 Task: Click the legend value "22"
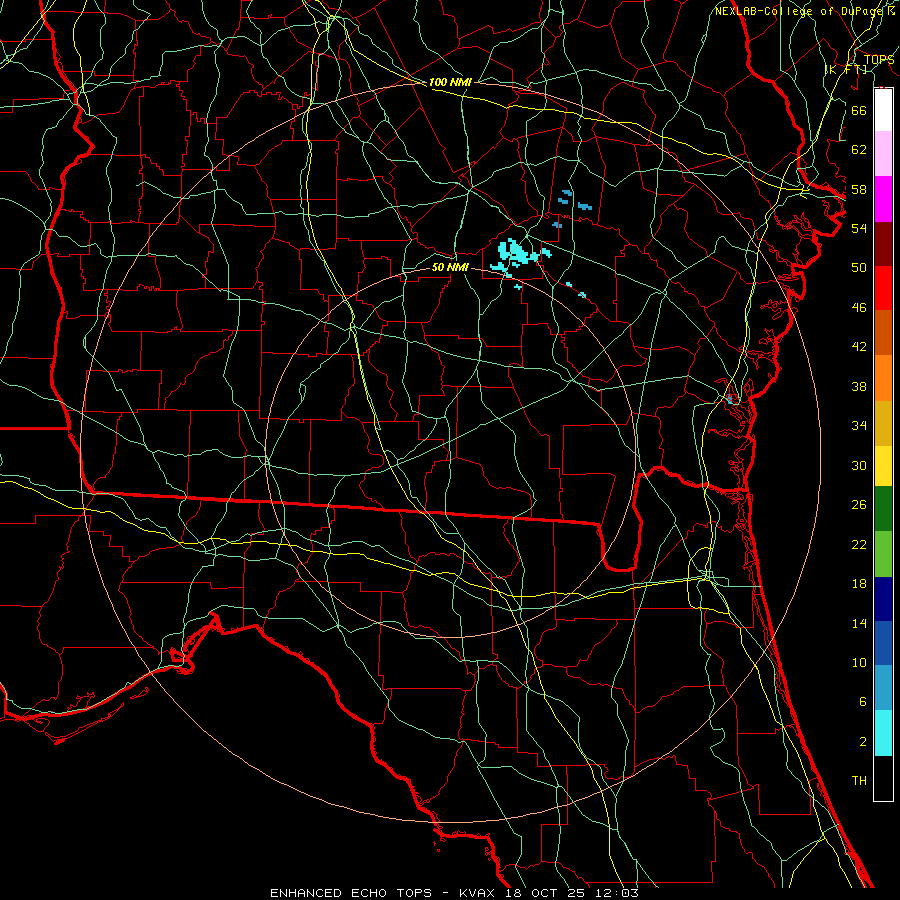pos(859,544)
